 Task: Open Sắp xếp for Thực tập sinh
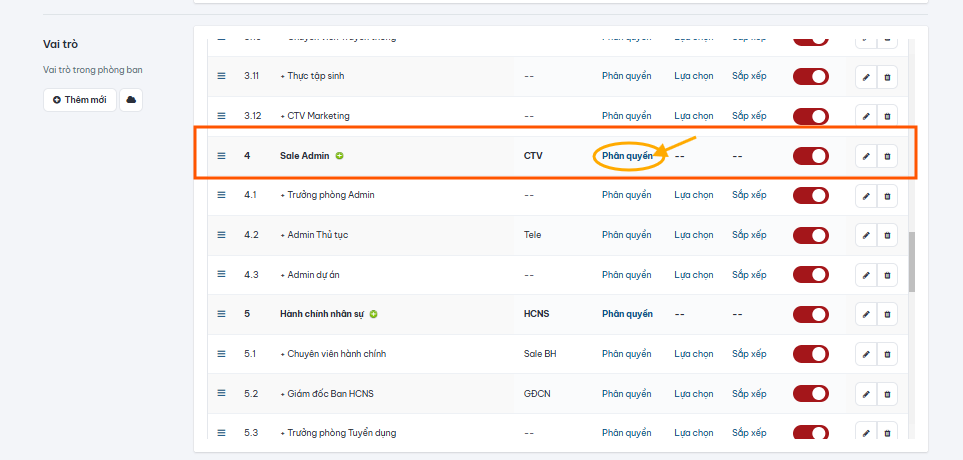749,76
